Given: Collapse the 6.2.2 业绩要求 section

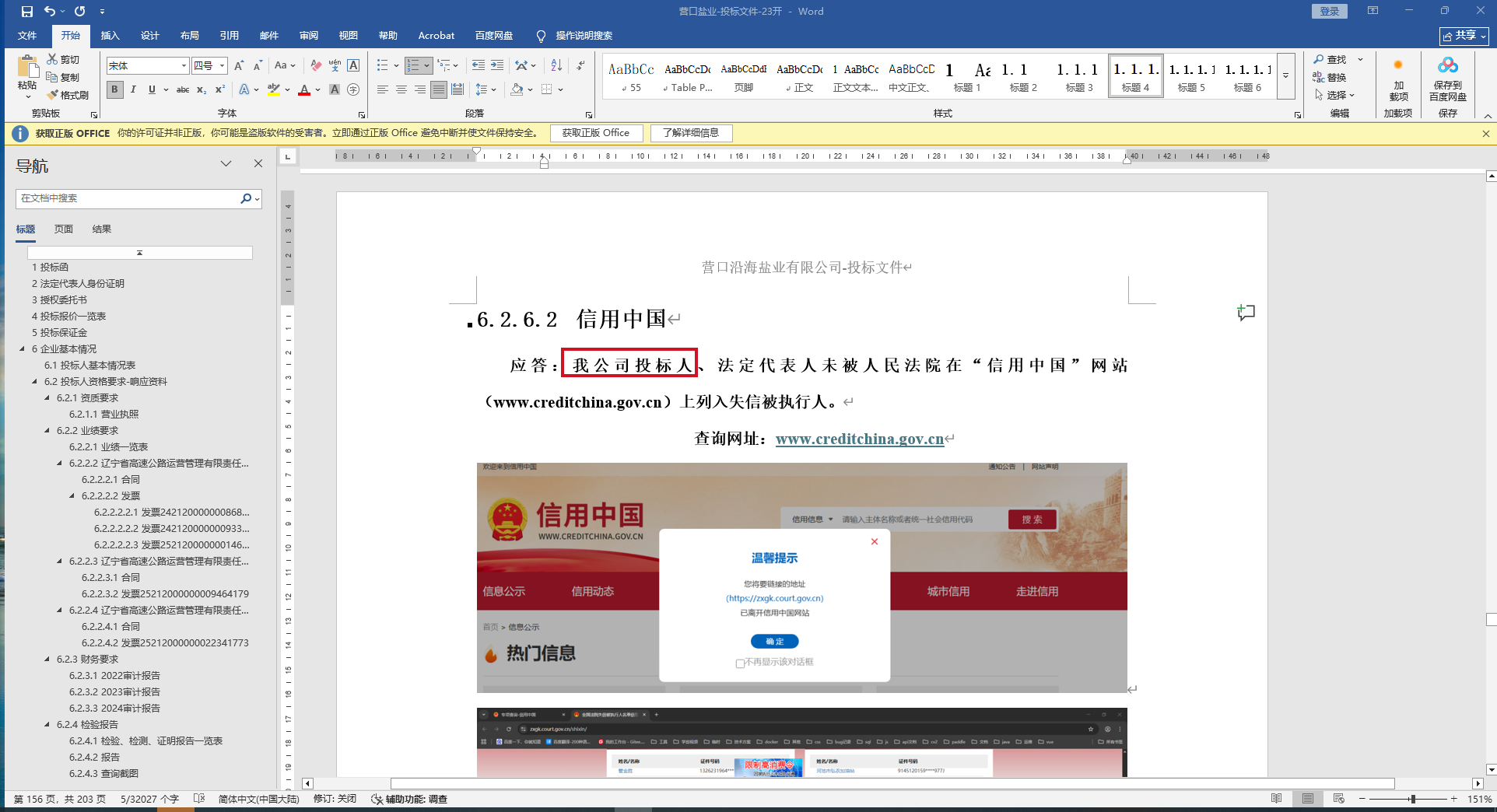Looking at the screenshot, I should coord(47,431).
